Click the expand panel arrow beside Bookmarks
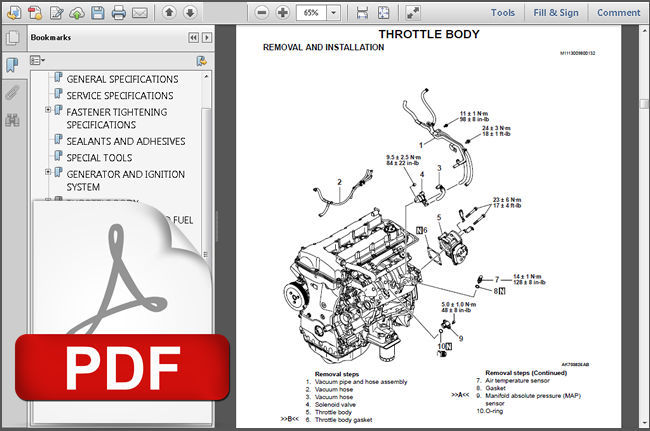Screen dimensions: 650x431 [207, 38]
